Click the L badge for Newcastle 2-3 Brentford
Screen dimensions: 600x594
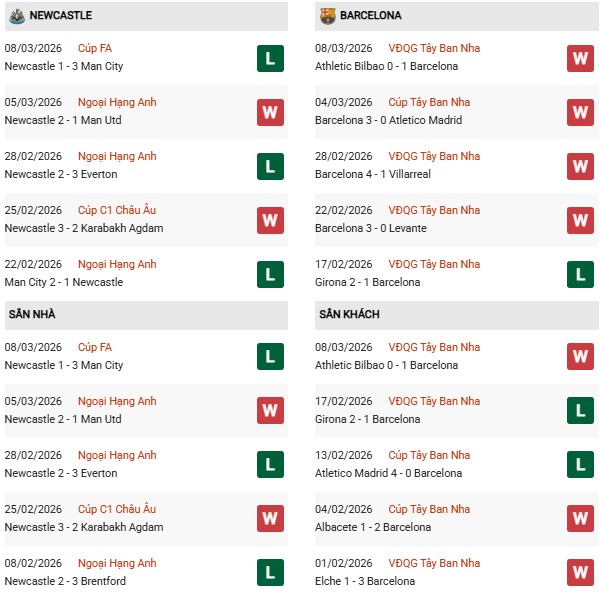pos(270,572)
